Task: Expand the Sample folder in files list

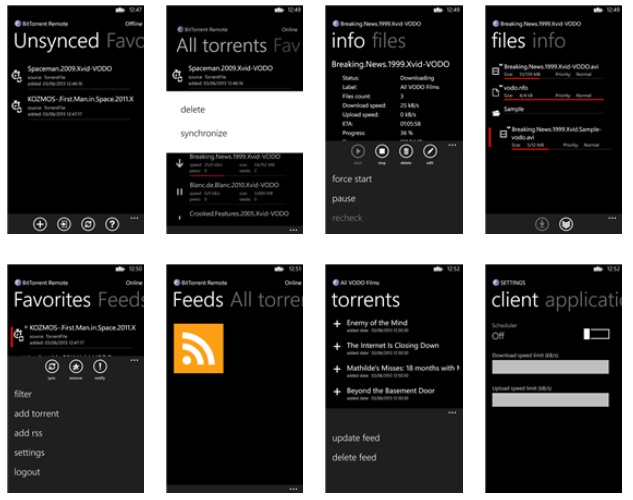Action: [x=516, y=108]
